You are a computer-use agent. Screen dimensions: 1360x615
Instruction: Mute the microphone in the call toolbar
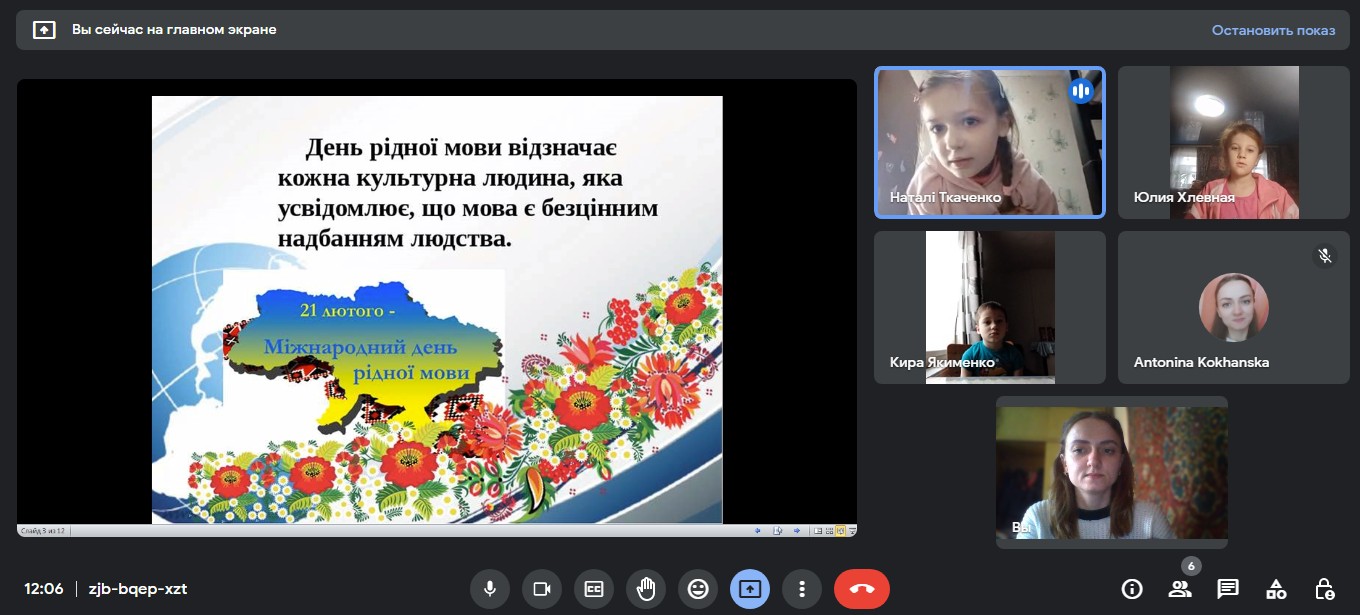490,589
